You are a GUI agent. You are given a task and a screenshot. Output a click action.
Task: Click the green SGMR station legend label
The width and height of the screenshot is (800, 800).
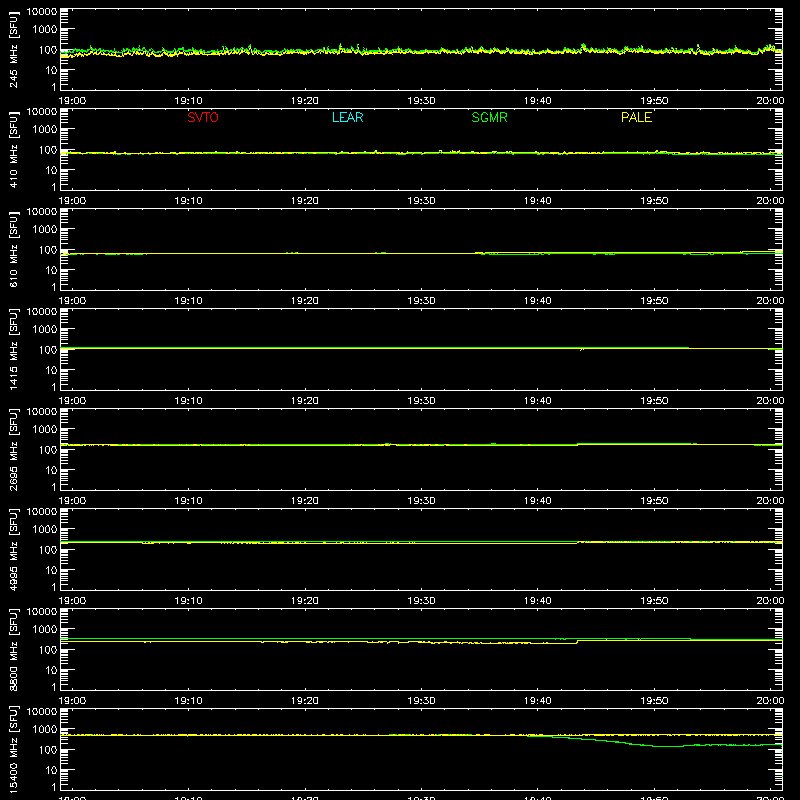point(489,117)
